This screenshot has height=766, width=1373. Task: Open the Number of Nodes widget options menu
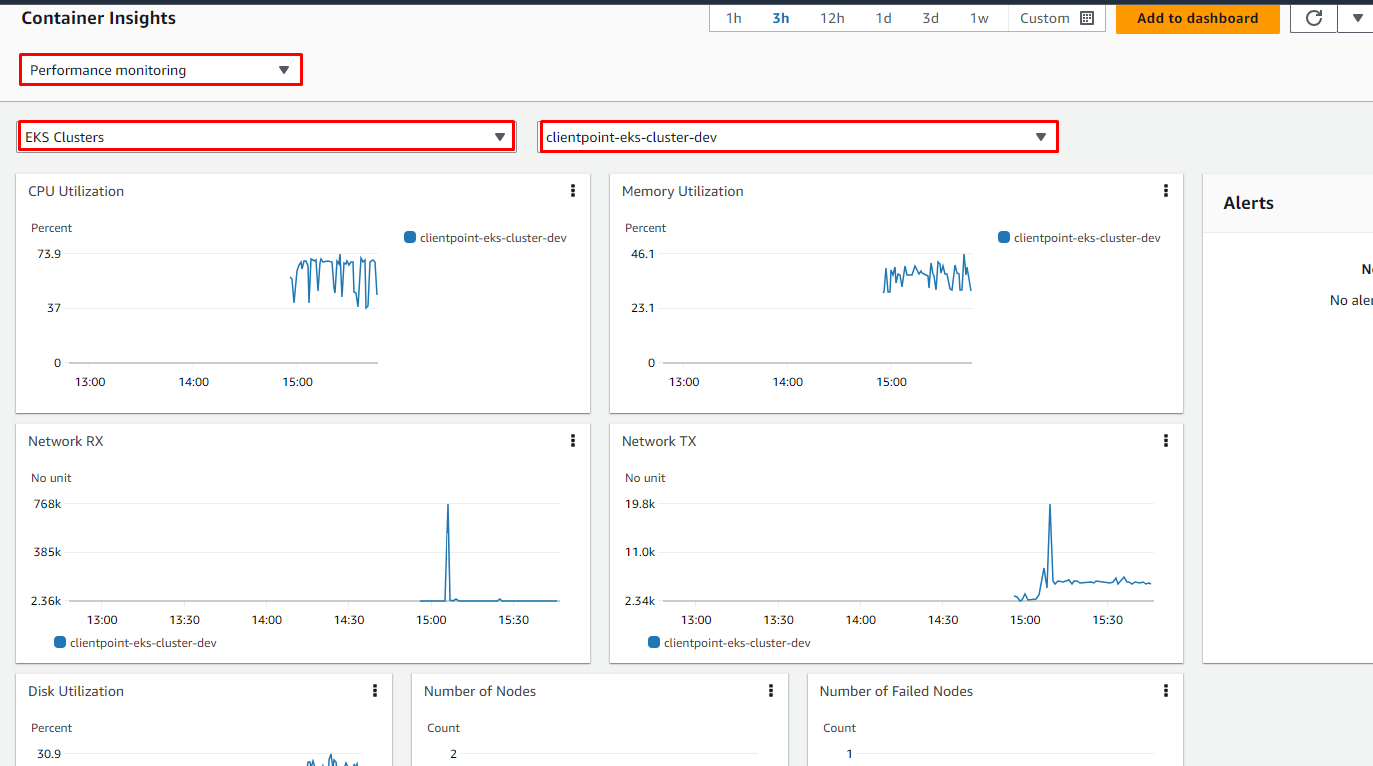pos(771,690)
